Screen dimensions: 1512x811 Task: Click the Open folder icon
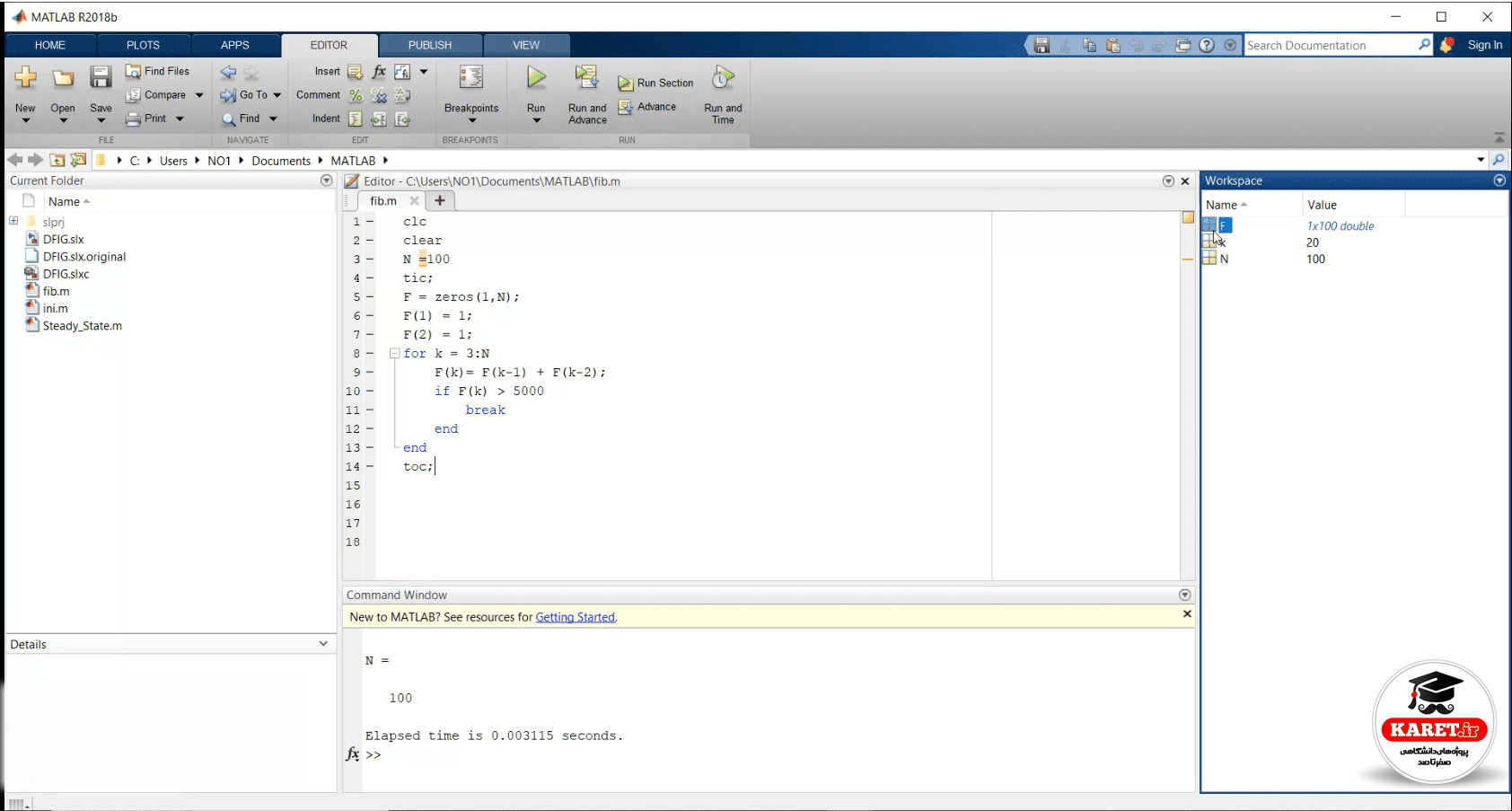point(63,78)
